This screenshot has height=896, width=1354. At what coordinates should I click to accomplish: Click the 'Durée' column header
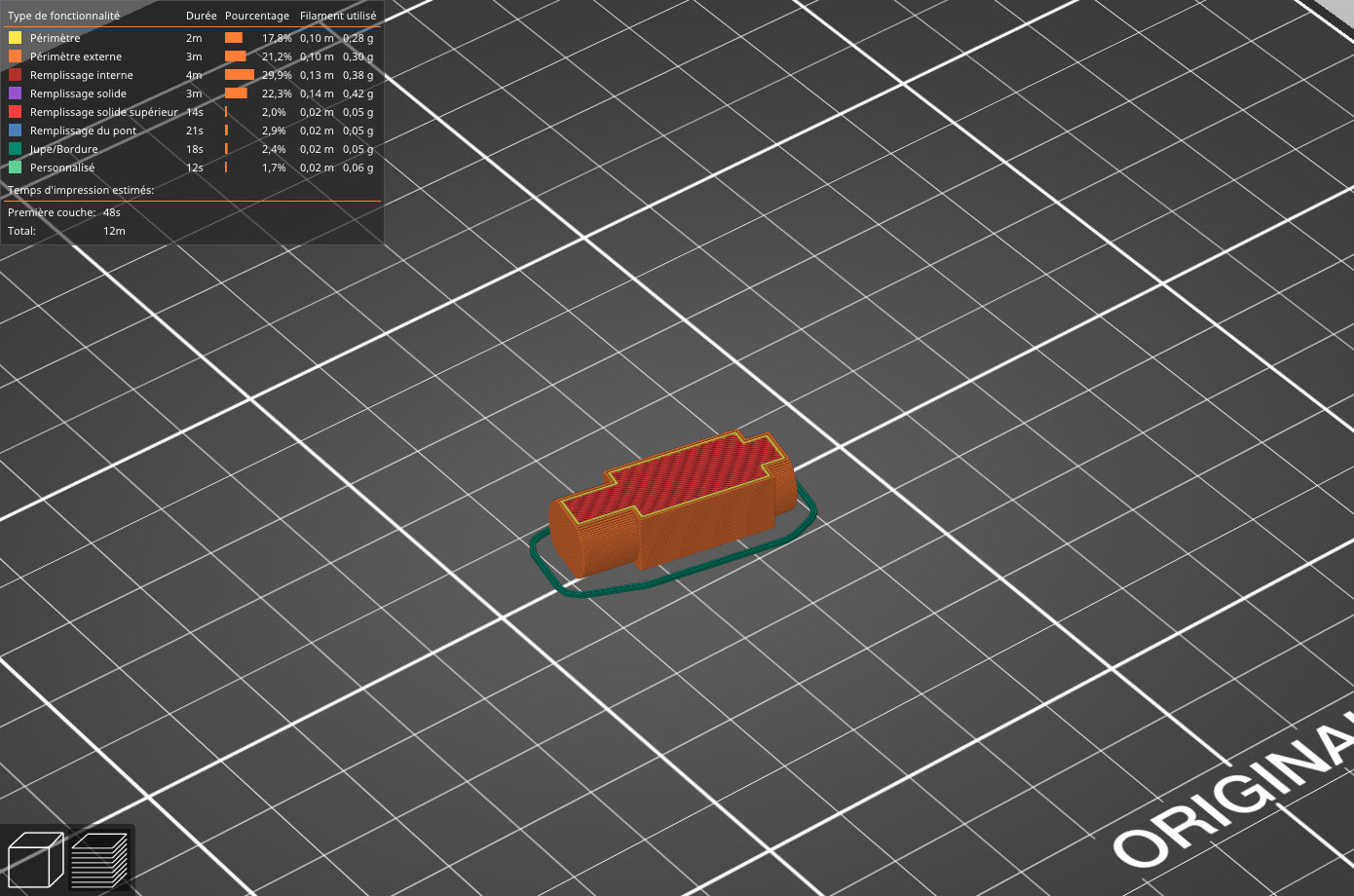(x=202, y=16)
